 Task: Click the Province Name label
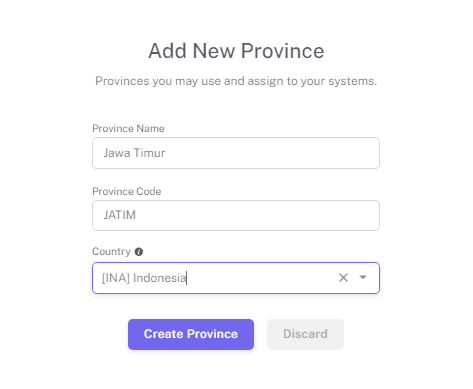click(128, 128)
